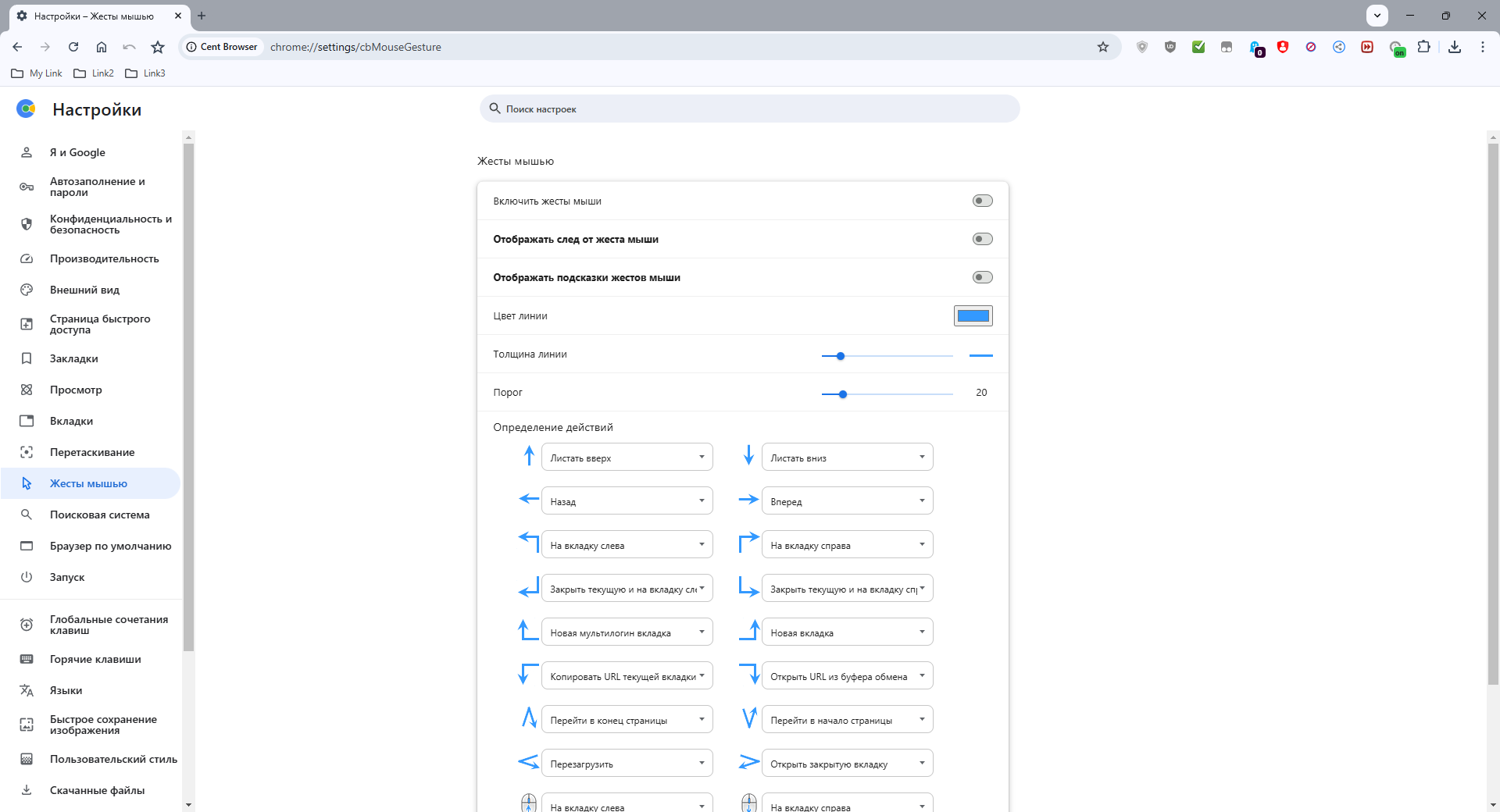
Task: Click the Толщина линии slider
Action: tap(887, 355)
